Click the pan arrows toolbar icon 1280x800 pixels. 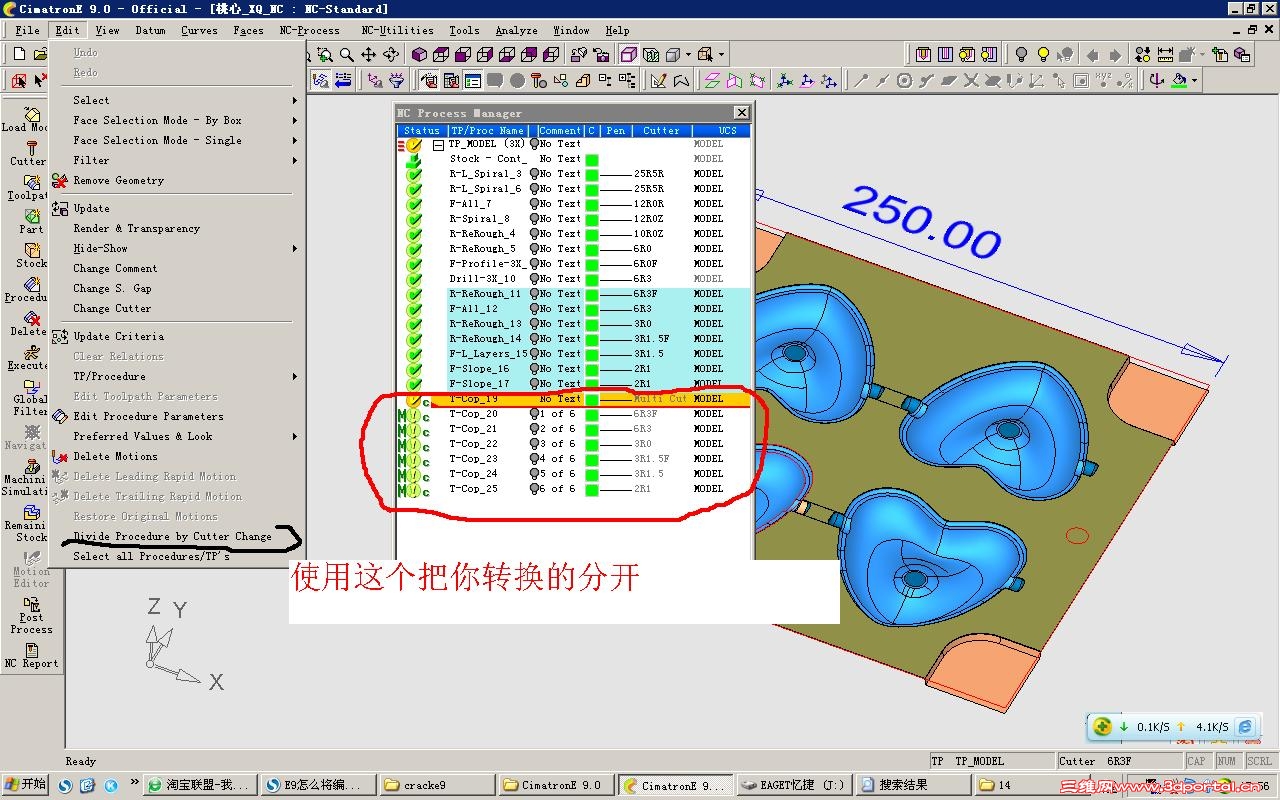click(368, 55)
